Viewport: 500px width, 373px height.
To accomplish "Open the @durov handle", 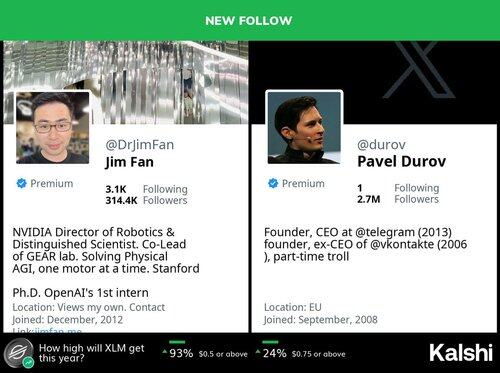I will 381,145.
